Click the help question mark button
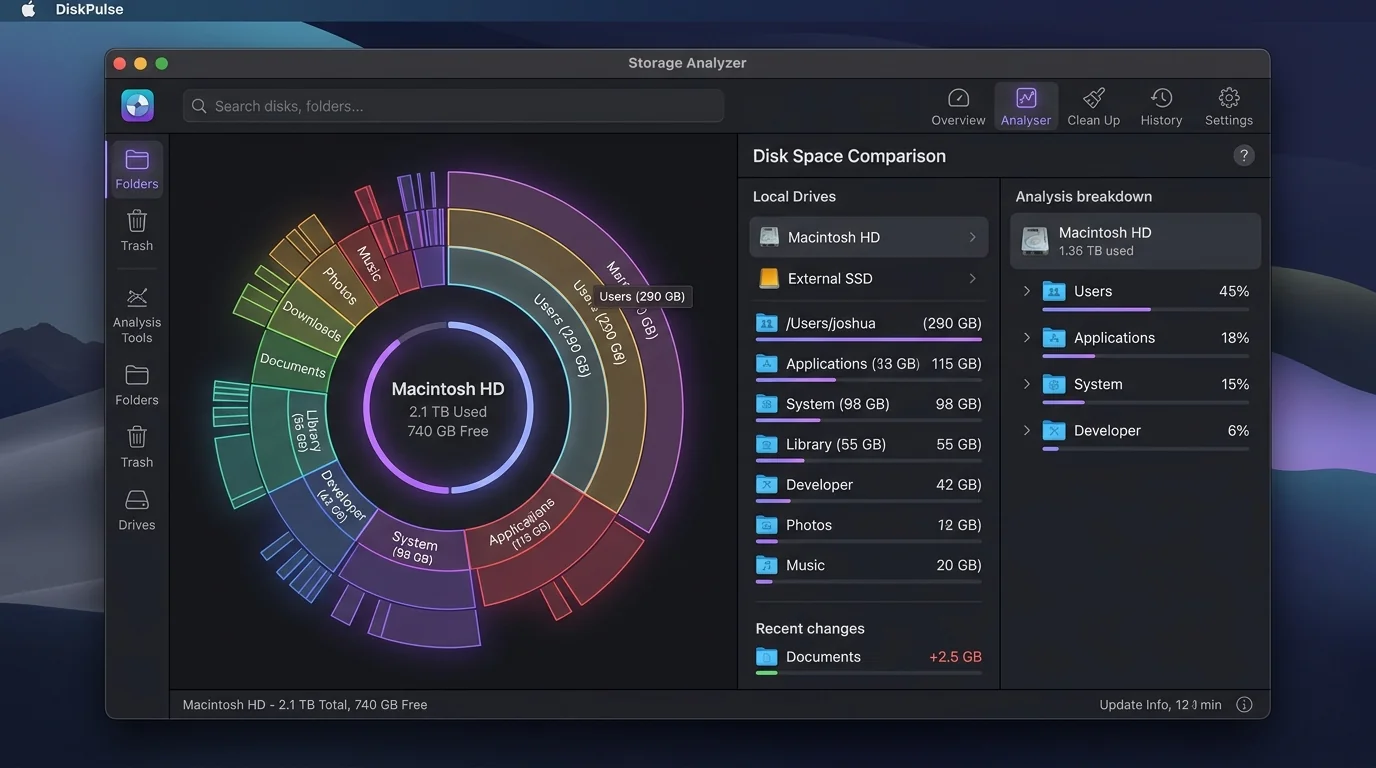Image resolution: width=1376 pixels, height=768 pixels. [1244, 155]
